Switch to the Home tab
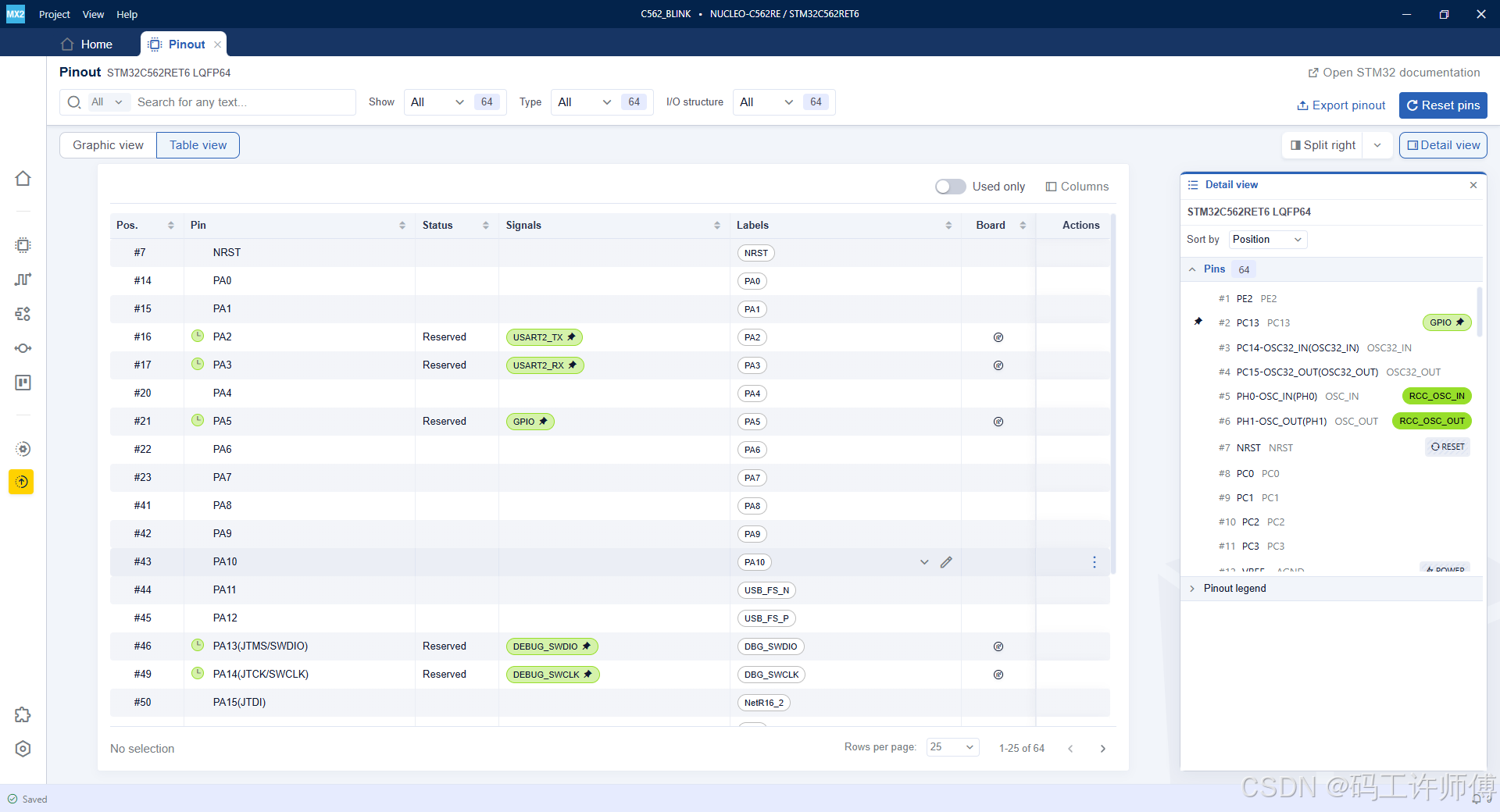This screenshot has width=1500, height=812. pos(87,45)
